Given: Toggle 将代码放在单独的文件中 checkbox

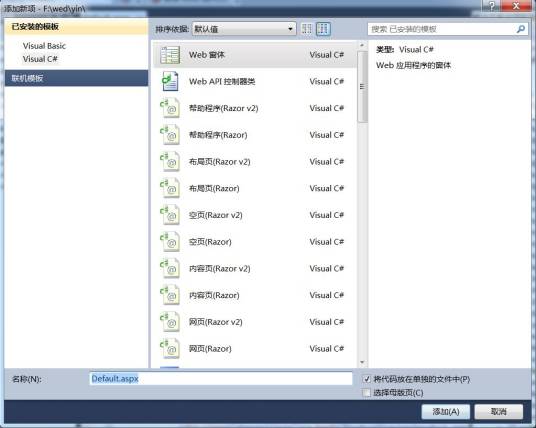Looking at the screenshot, I should tap(366, 379).
